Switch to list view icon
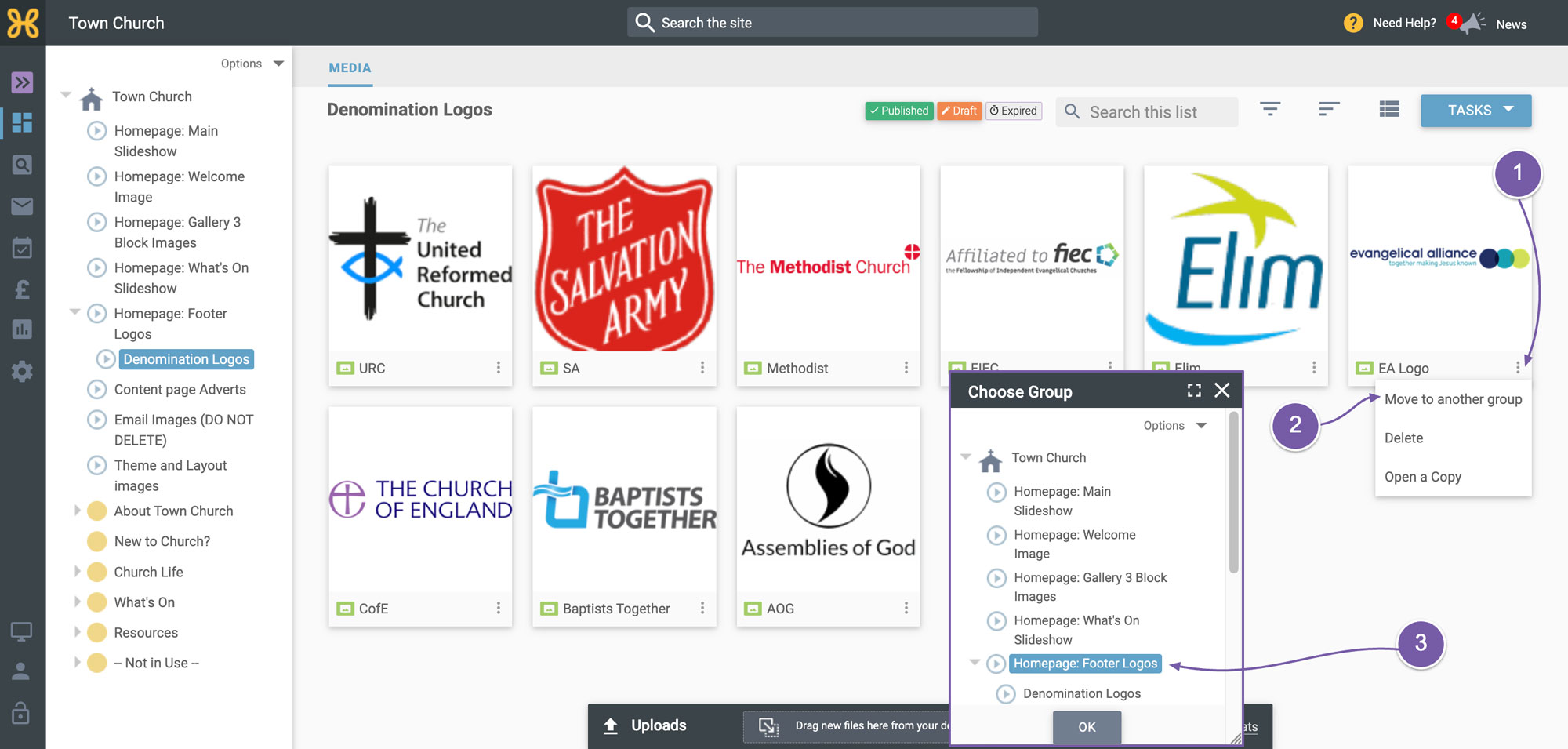 click(1389, 110)
